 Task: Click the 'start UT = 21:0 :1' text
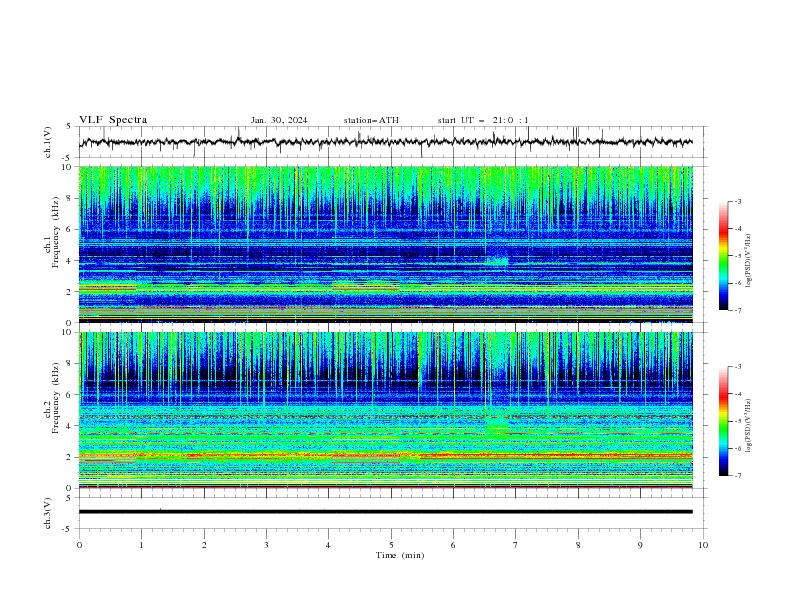tap(483, 120)
